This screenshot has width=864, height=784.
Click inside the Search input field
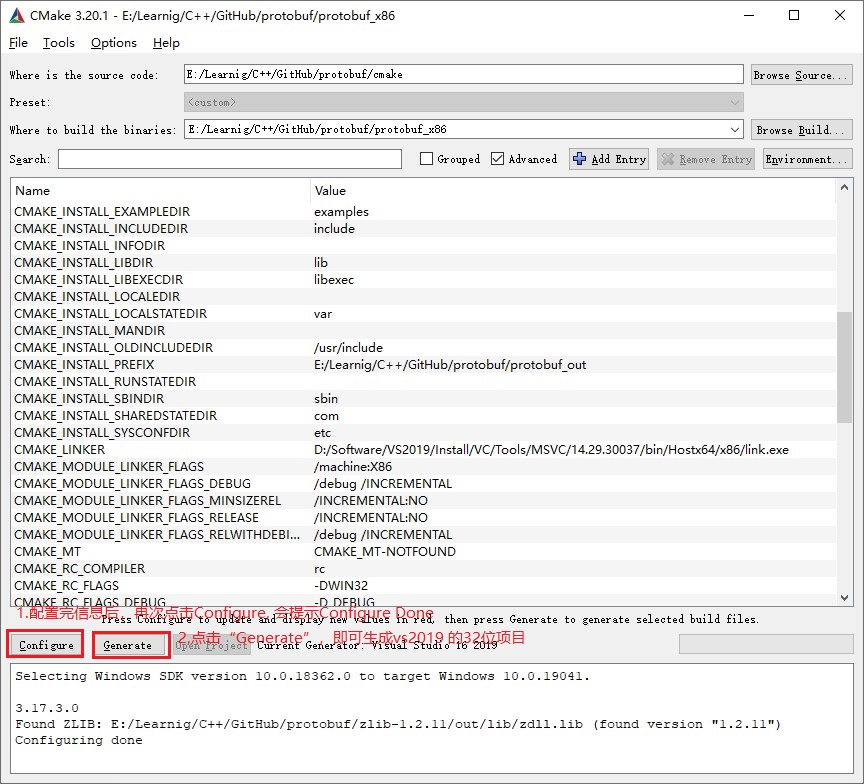pyautogui.click(x=230, y=158)
